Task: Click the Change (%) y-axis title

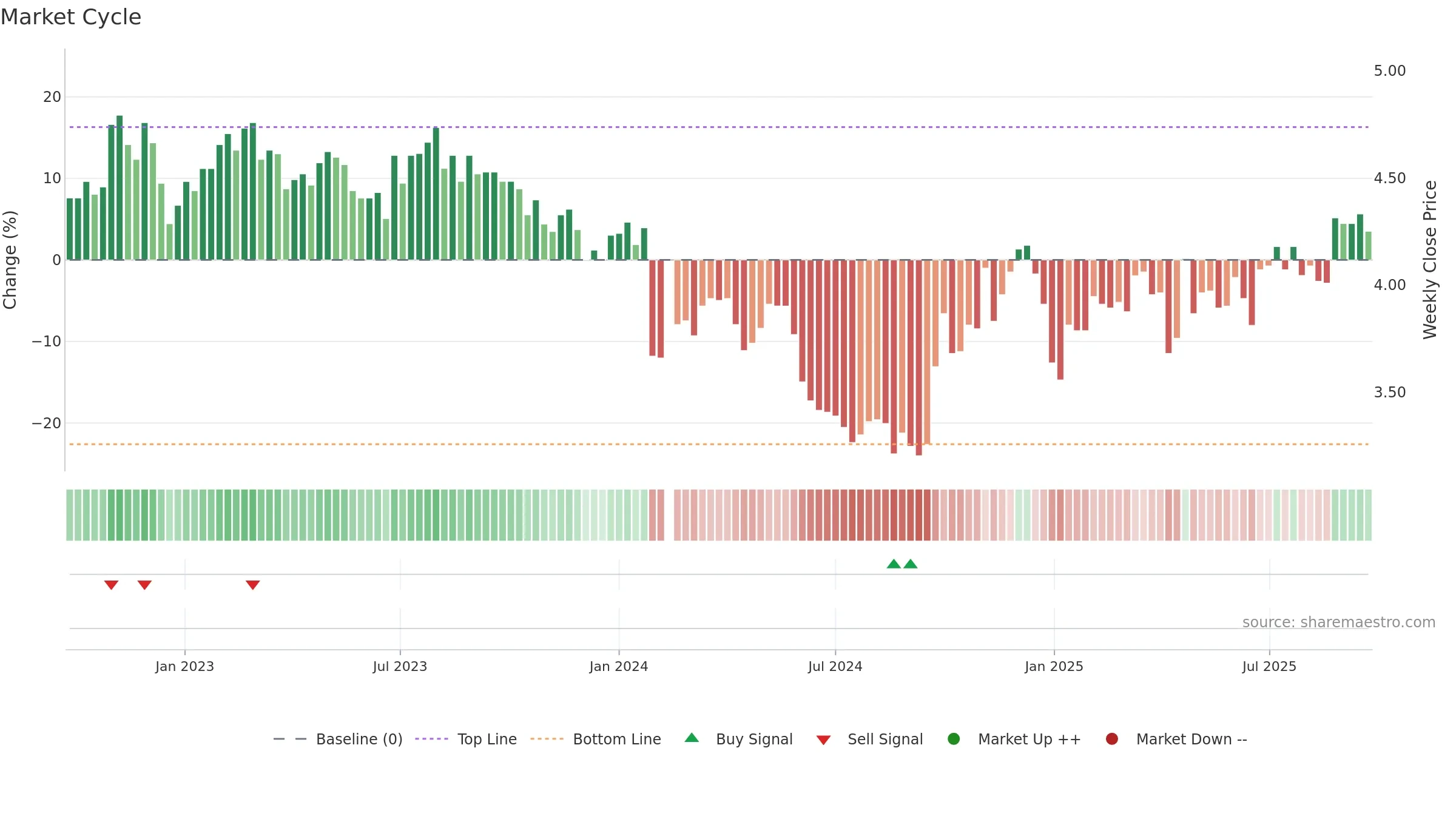Action: coord(10,260)
